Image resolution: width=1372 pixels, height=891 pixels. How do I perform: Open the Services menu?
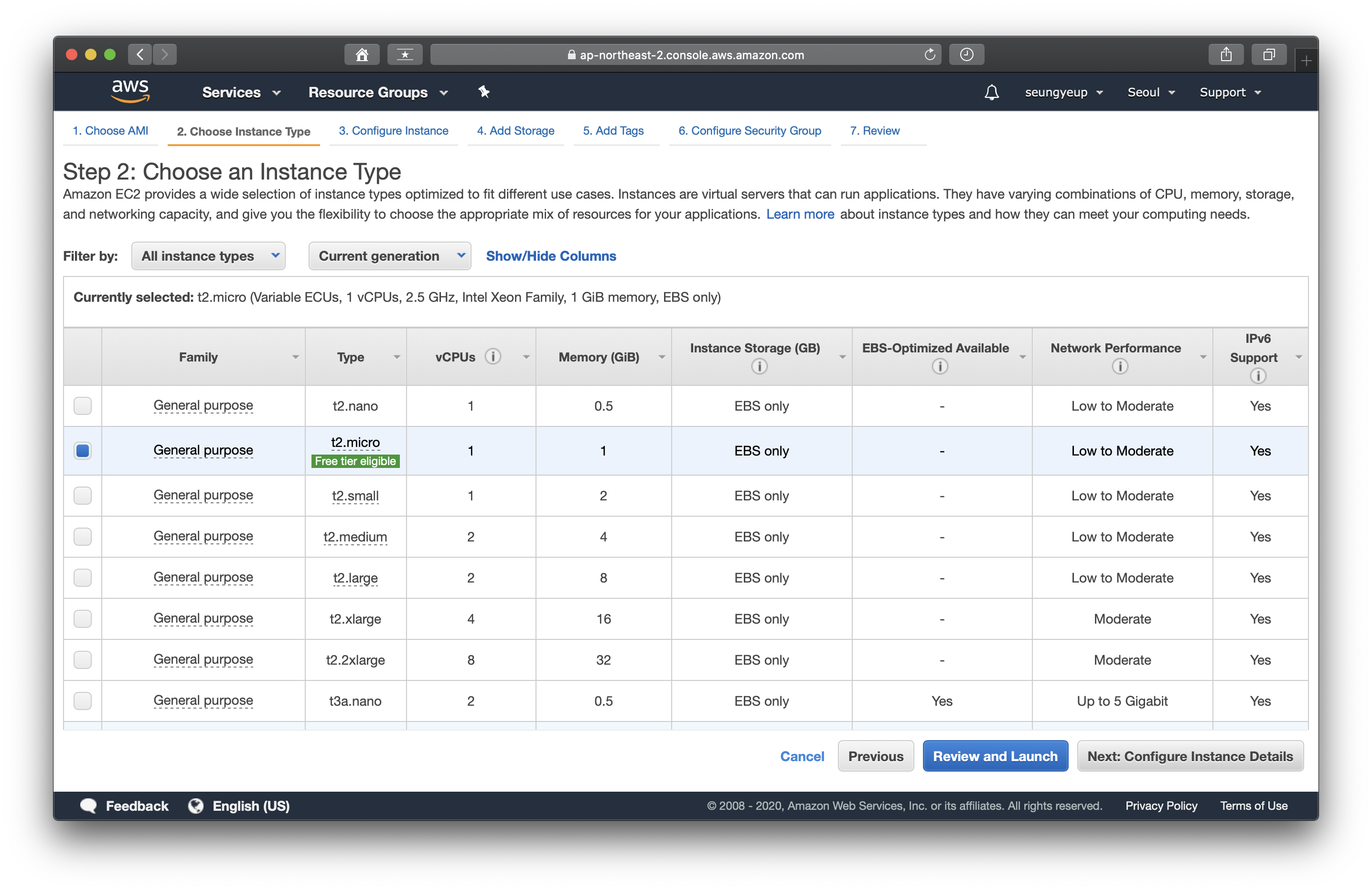point(241,92)
